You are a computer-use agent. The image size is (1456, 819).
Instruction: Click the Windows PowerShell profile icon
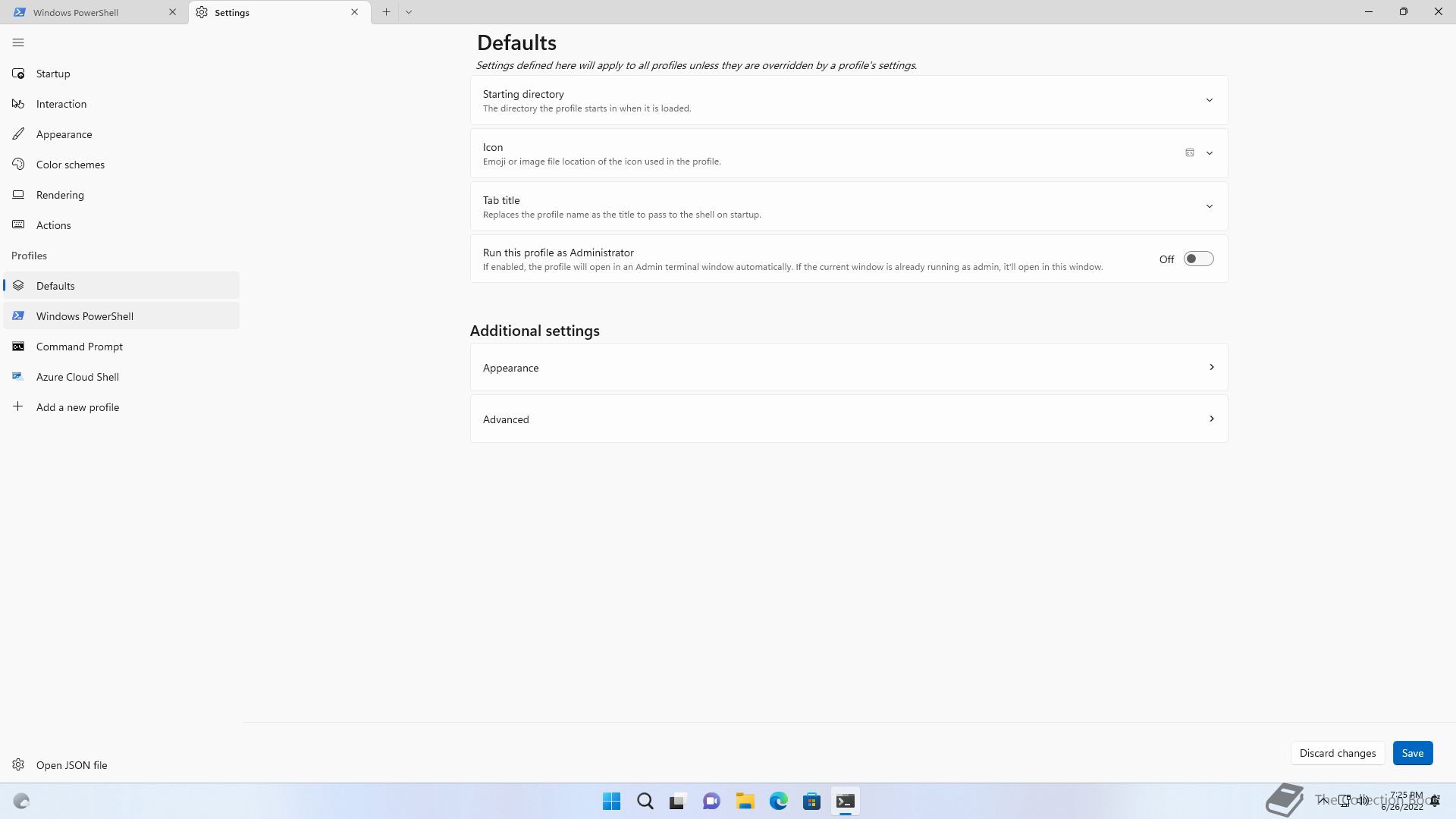(x=18, y=316)
